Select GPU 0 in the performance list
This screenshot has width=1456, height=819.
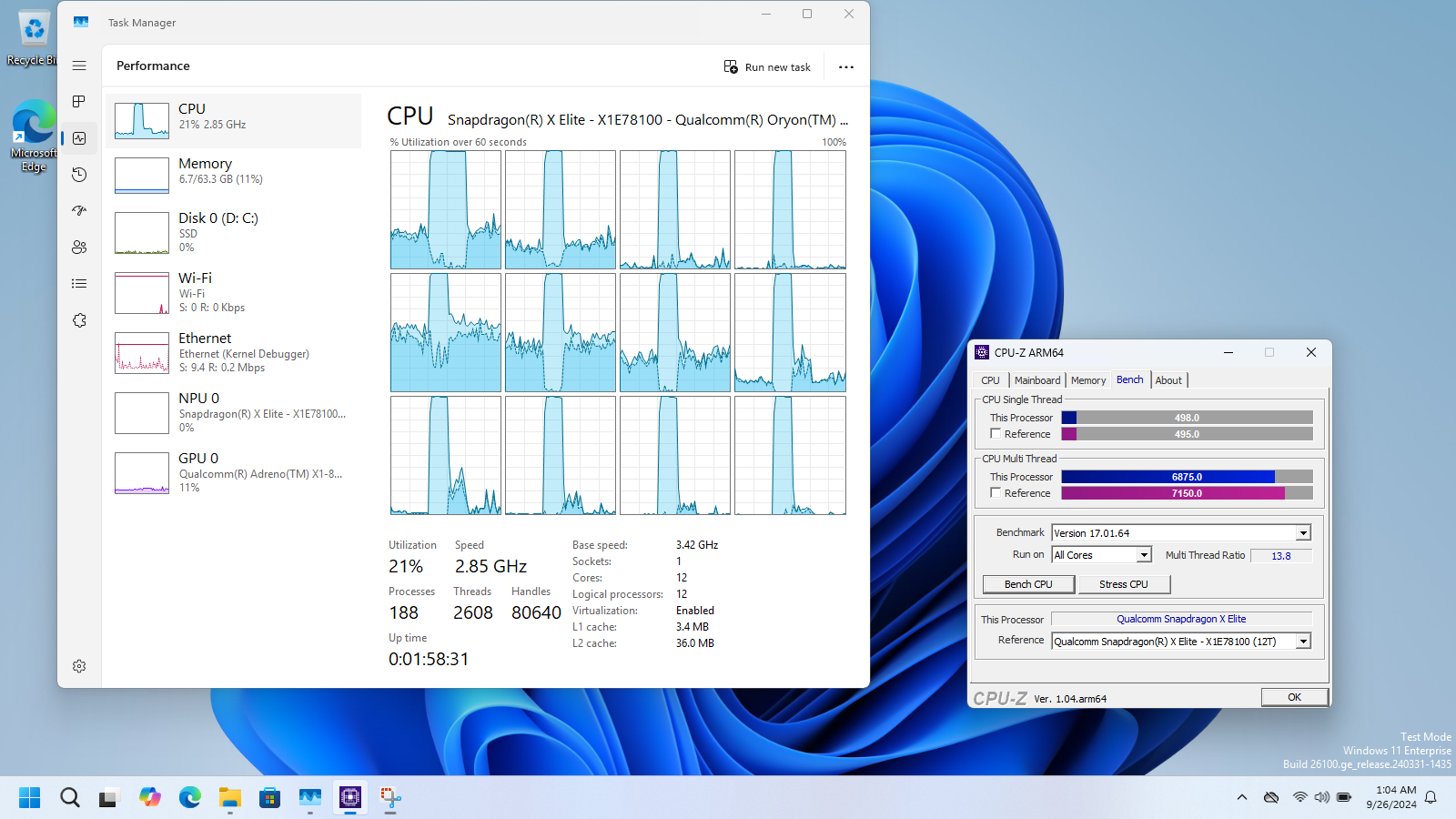click(233, 472)
